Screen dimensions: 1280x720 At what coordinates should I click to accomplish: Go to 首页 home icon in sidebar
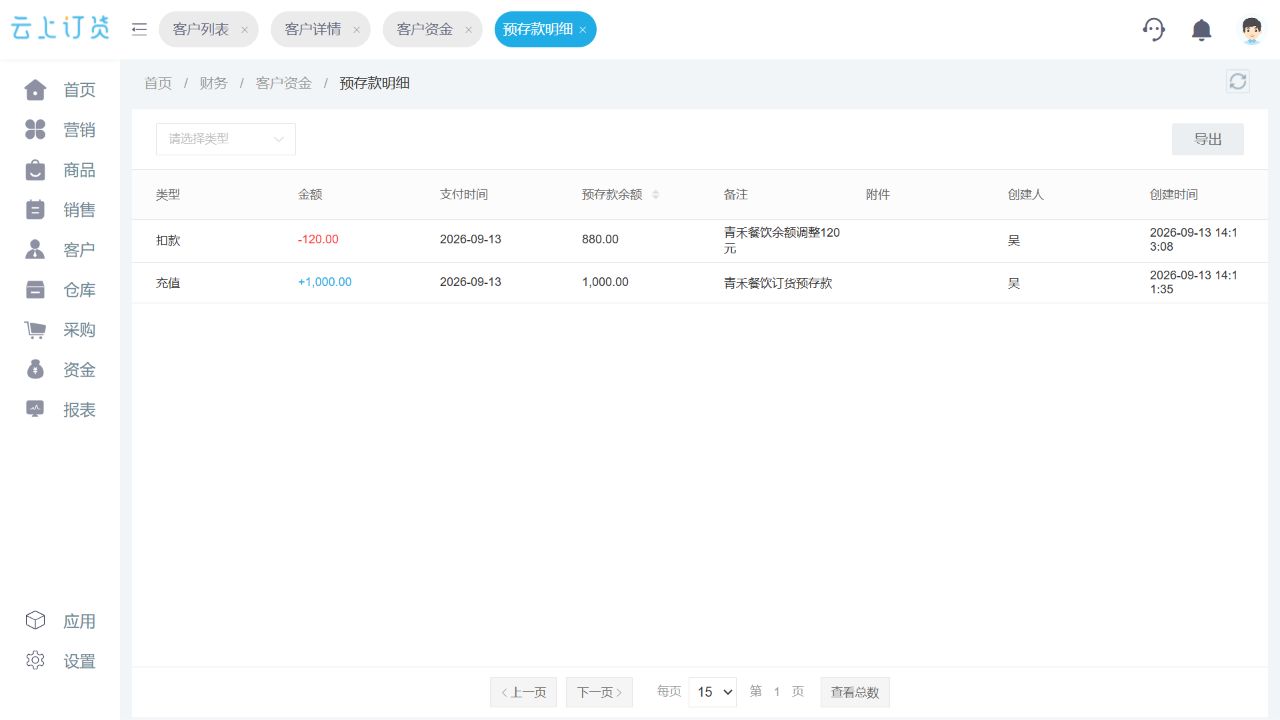tap(35, 90)
